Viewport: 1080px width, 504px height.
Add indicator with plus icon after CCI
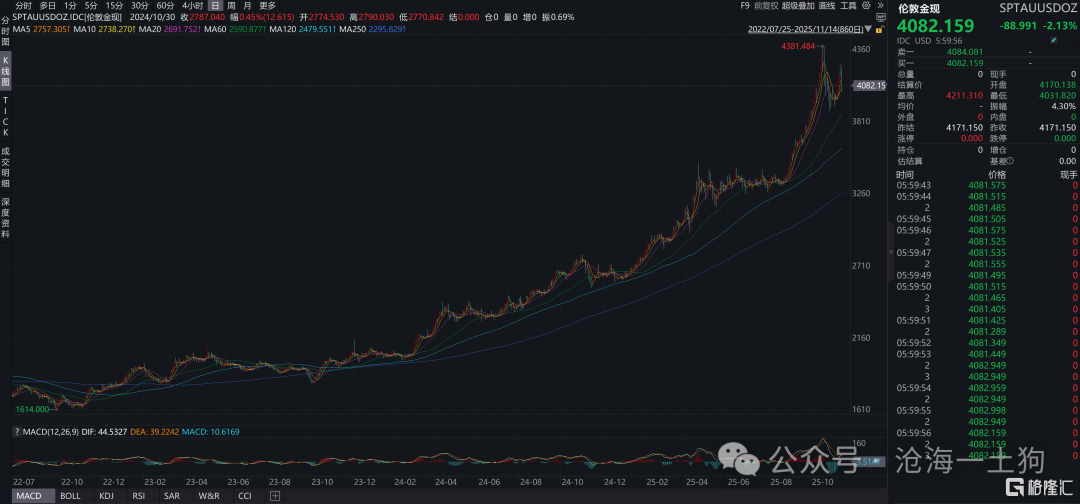pyautogui.click(x=275, y=496)
